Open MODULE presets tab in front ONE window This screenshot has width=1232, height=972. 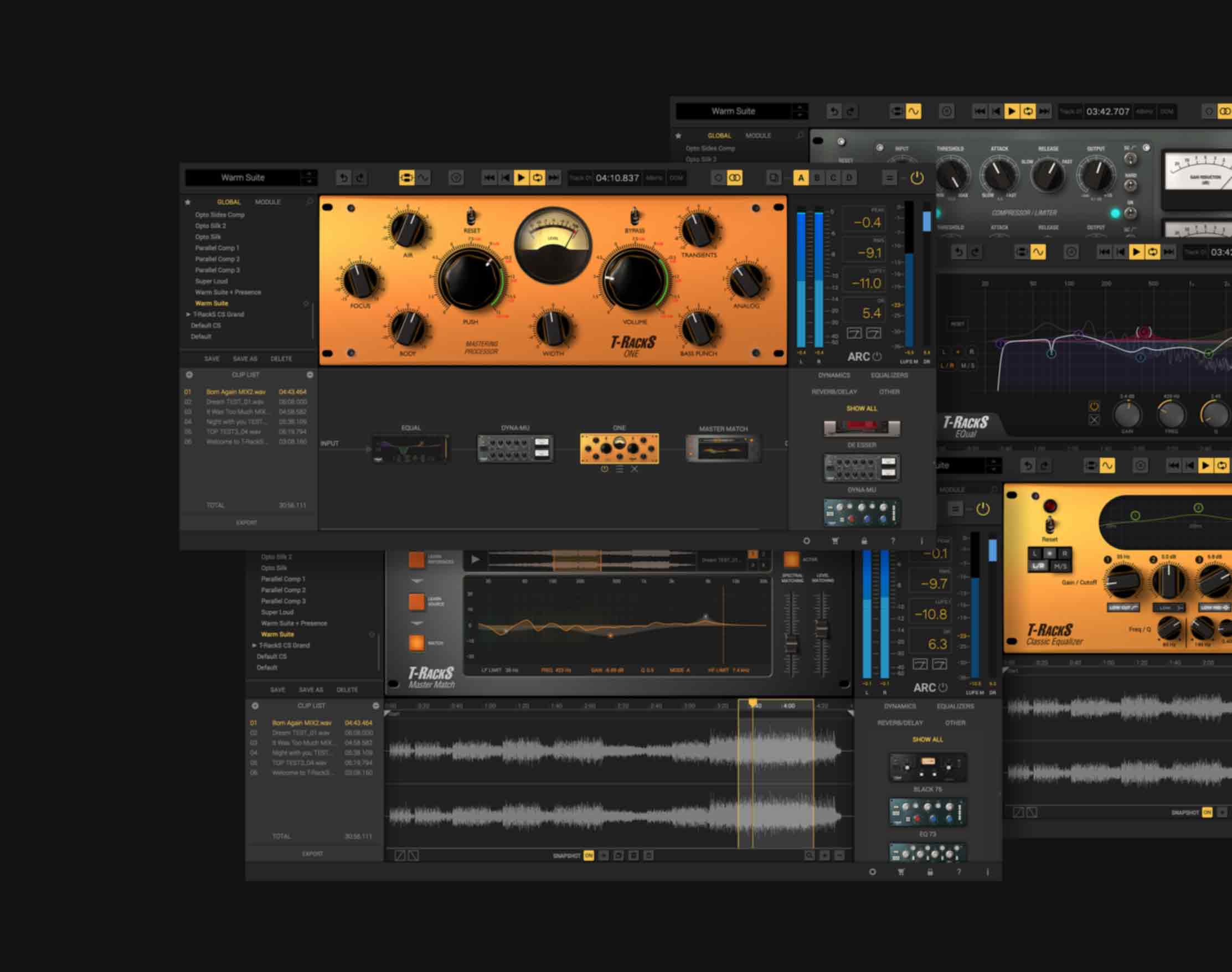[x=267, y=202]
